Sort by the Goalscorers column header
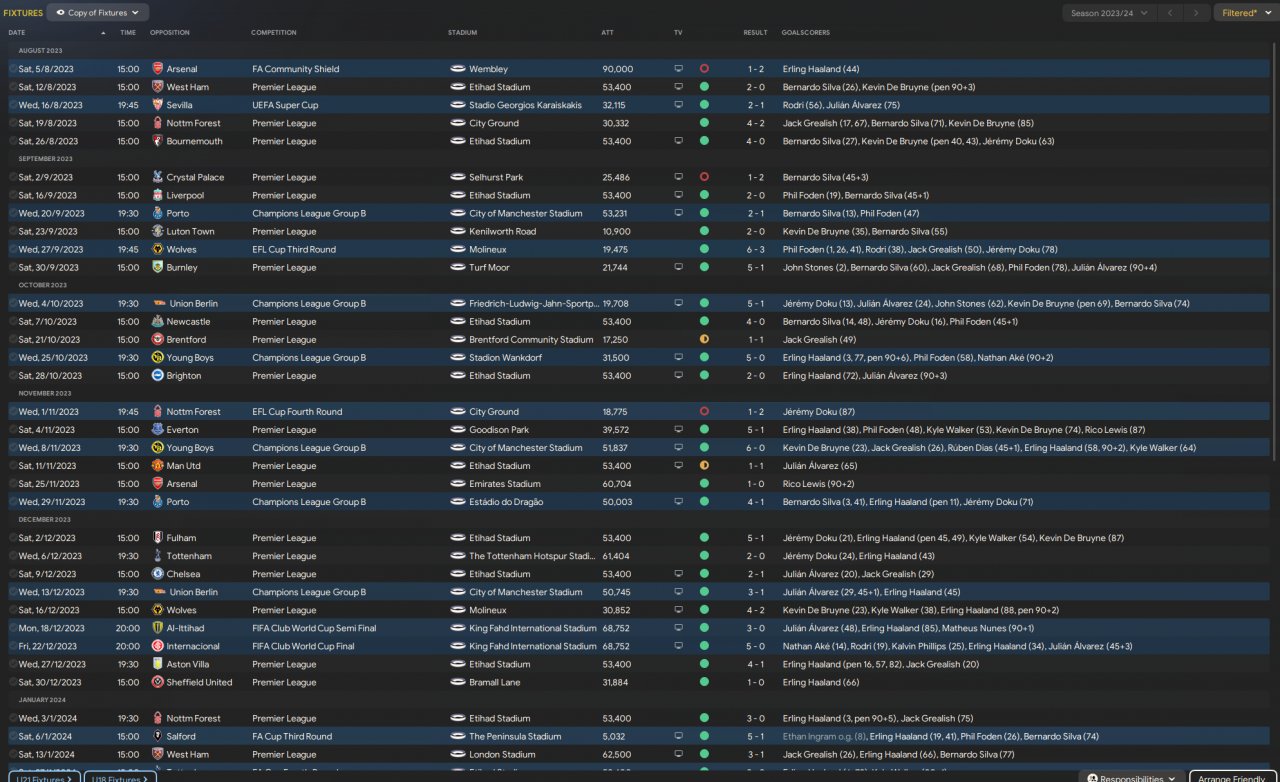 click(806, 33)
